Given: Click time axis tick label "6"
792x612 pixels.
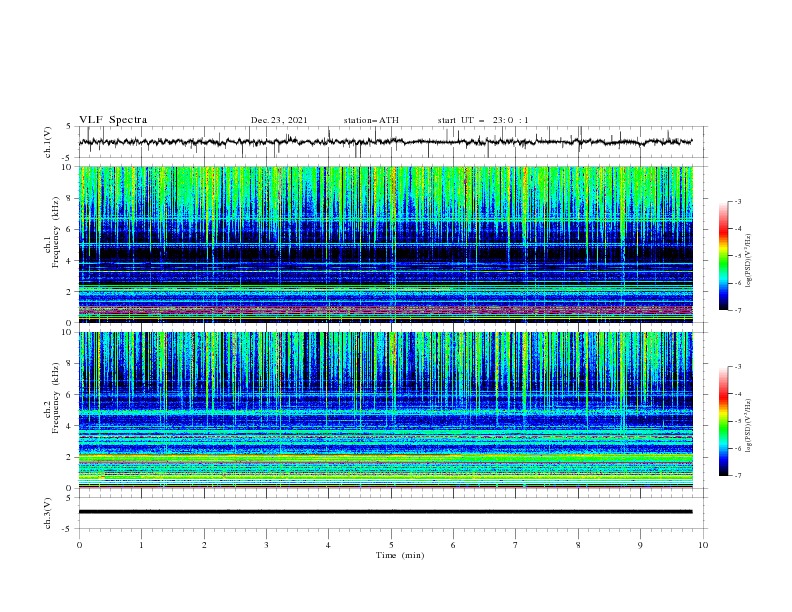Looking at the screenshot, I should pos(453,545).
